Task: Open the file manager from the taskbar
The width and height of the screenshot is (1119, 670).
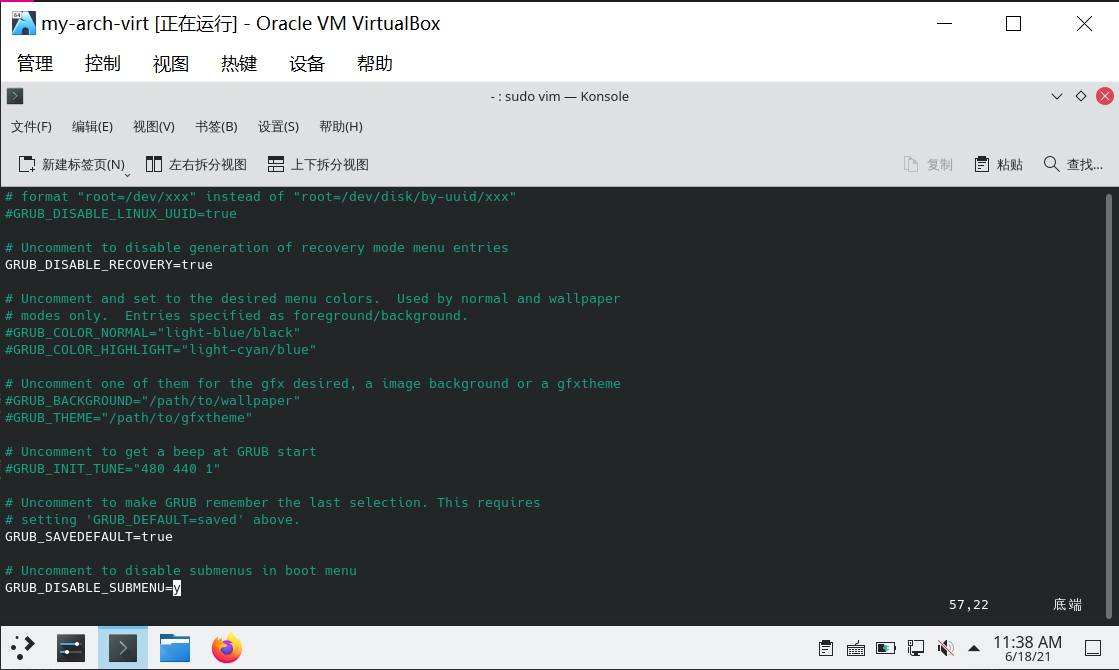Action: point(174,648)
